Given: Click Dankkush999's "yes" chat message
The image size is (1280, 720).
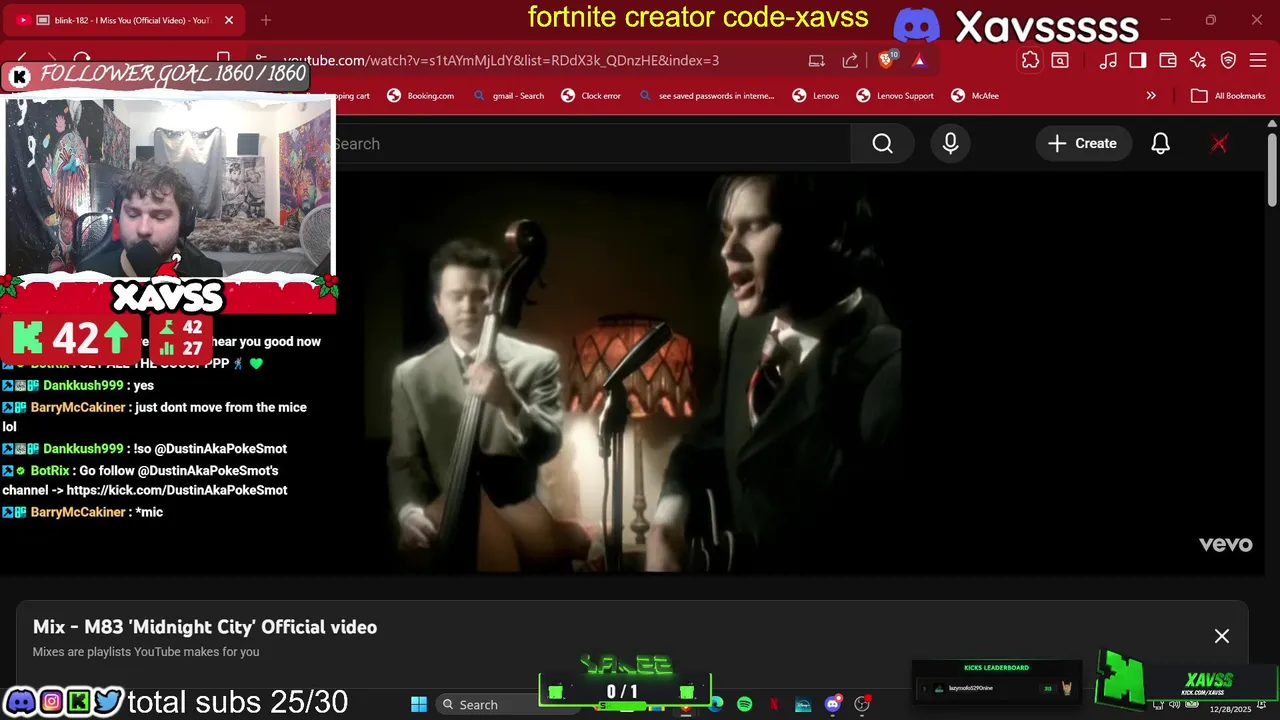Looking at the screenshot, I should tap(144, 385).
